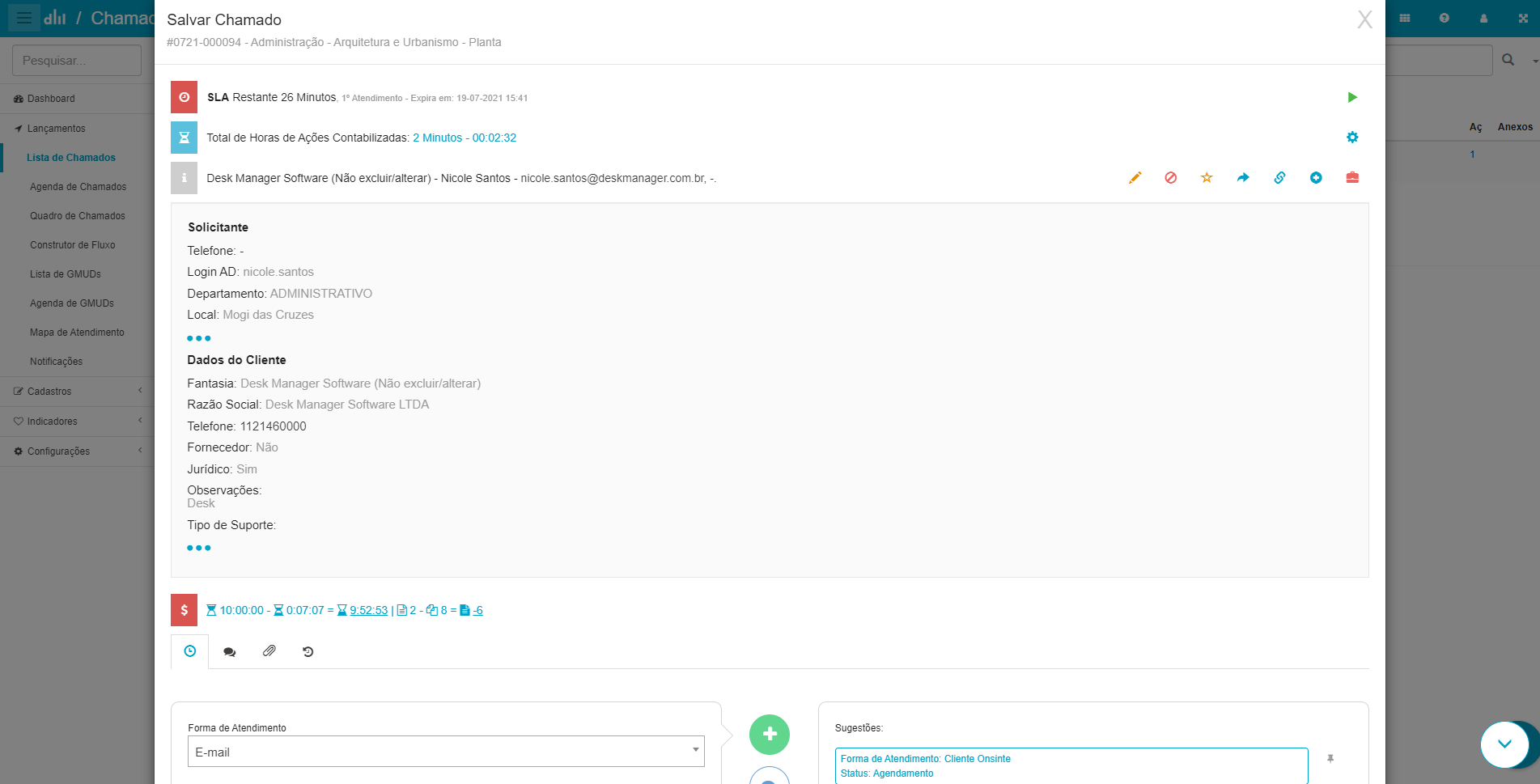This screenshot has height=784, width=1540.
Task: Open help question mark icon in header
Action: tap(1445, 18)
